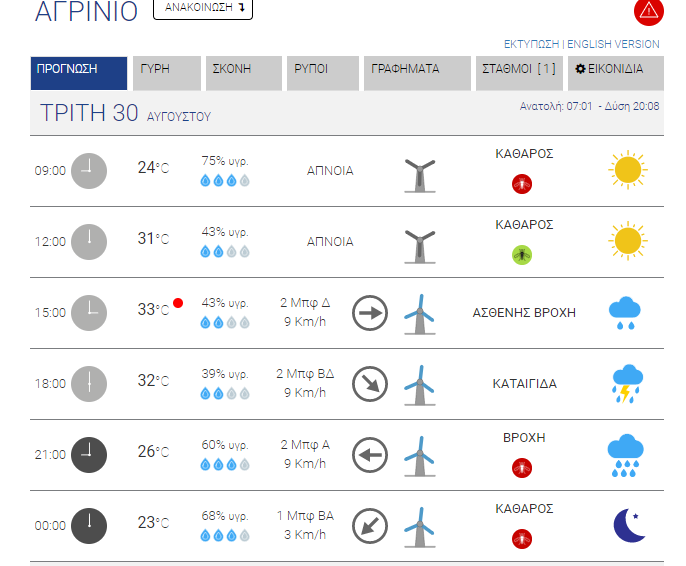
Task: Open the ΑΝΑΚΟΙΝΩΣΗ dropdown button
Action: click(x=203, y=8)
